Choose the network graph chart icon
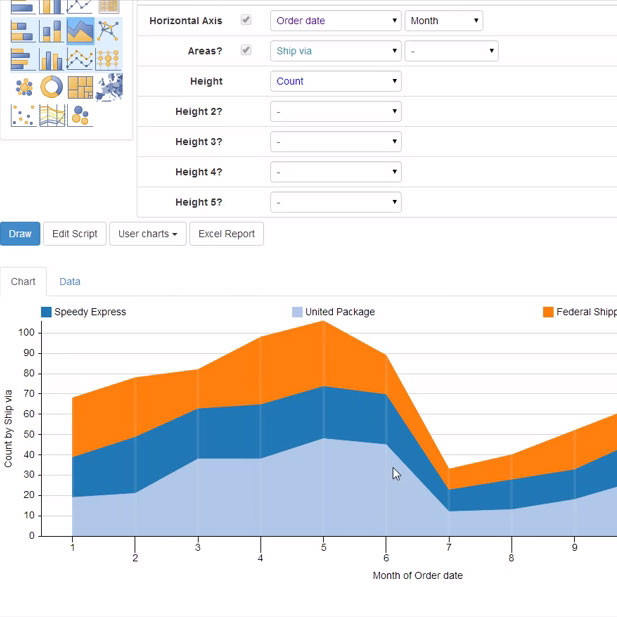 [108, 31]
